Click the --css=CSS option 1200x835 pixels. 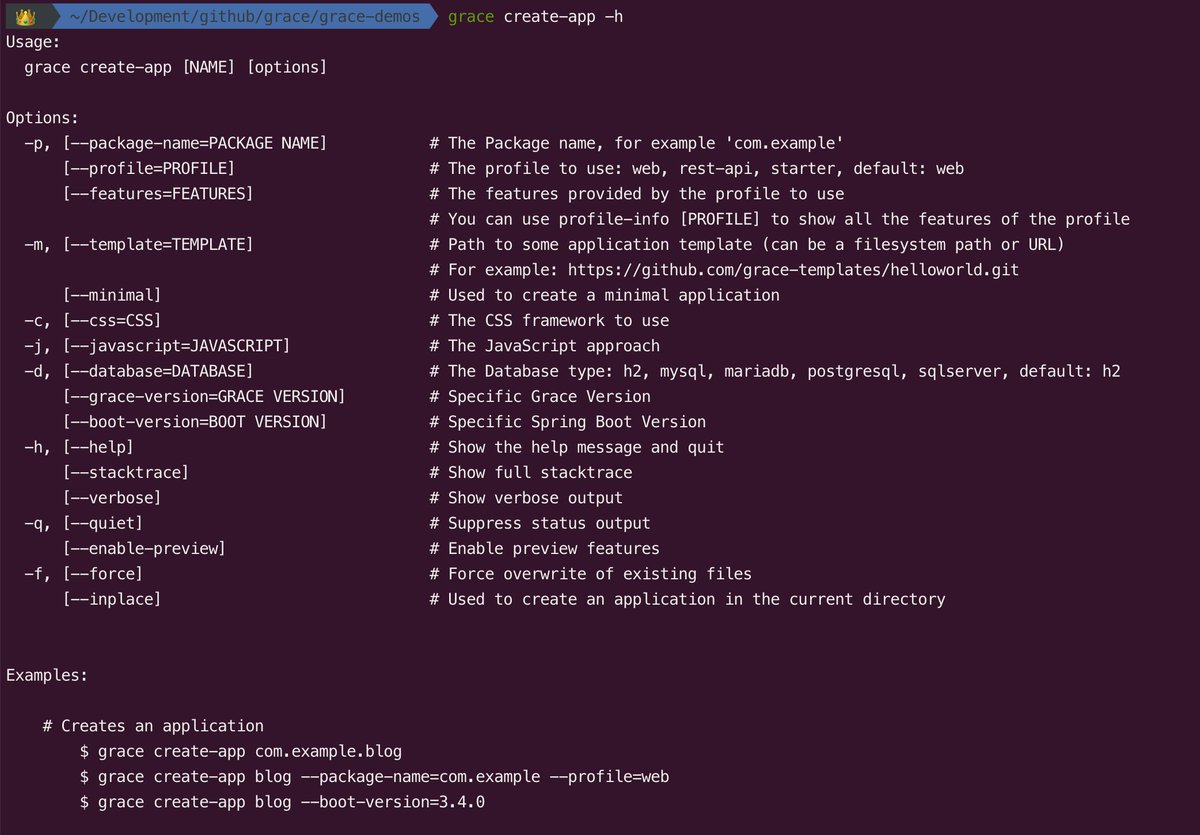pos(111,320)
